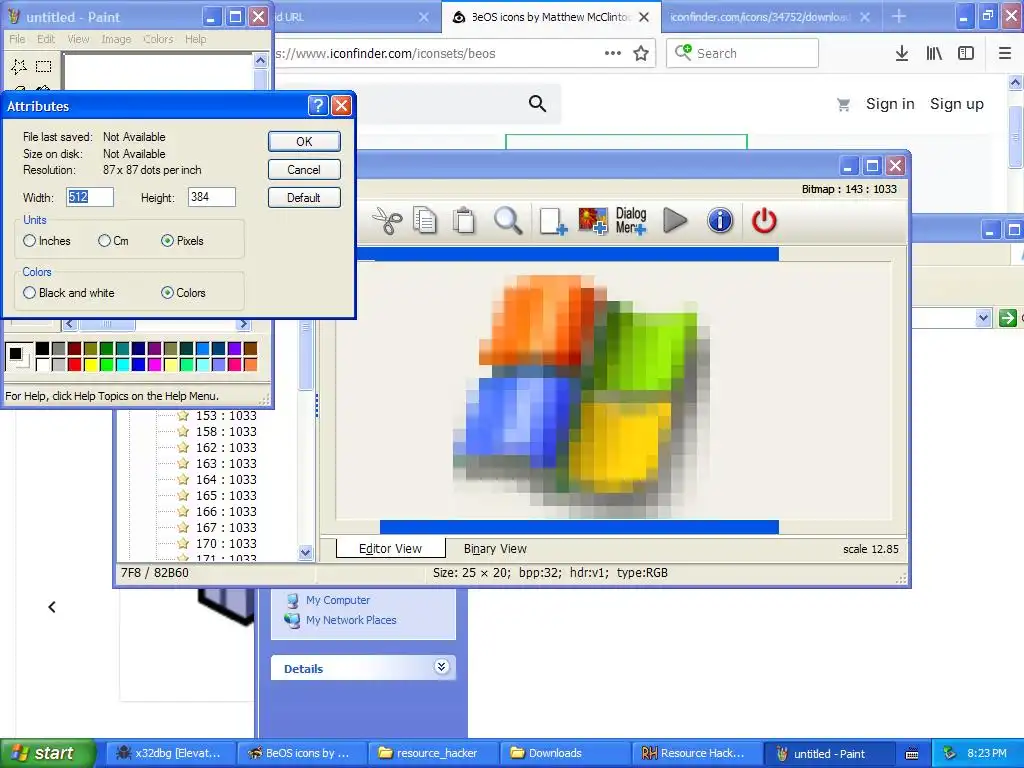
Task: Open the address dropdown beside Go arrow
Action: 983,318
